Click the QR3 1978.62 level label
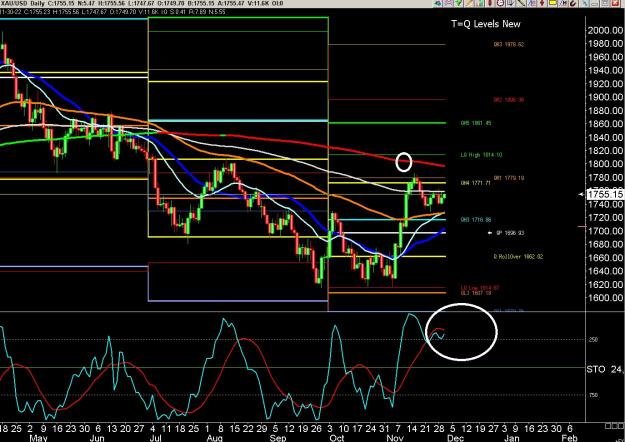Image resolution: width=625 pixels, height=442 pixels. coord(508,44)
